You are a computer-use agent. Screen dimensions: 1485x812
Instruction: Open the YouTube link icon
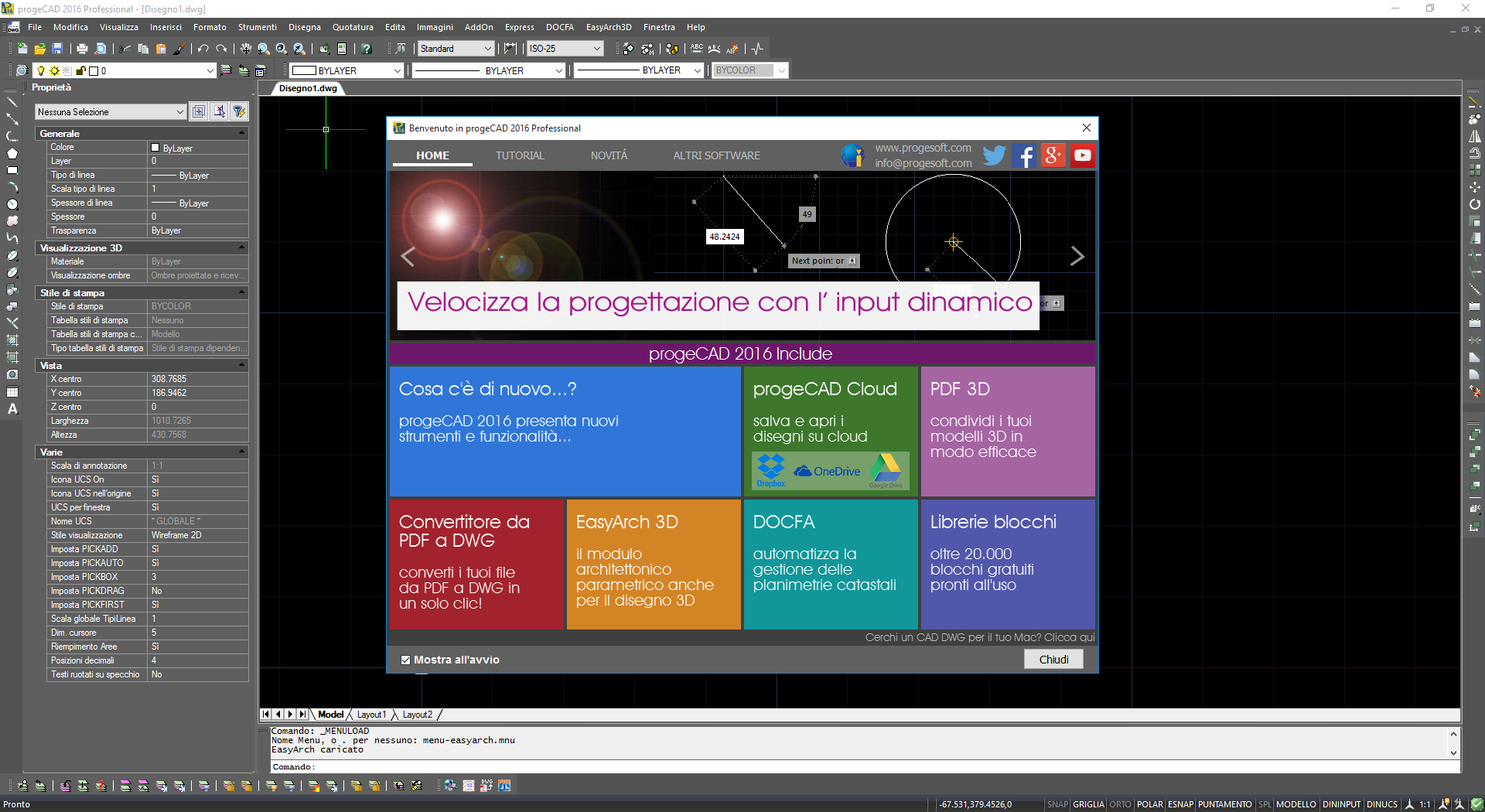1083,155
